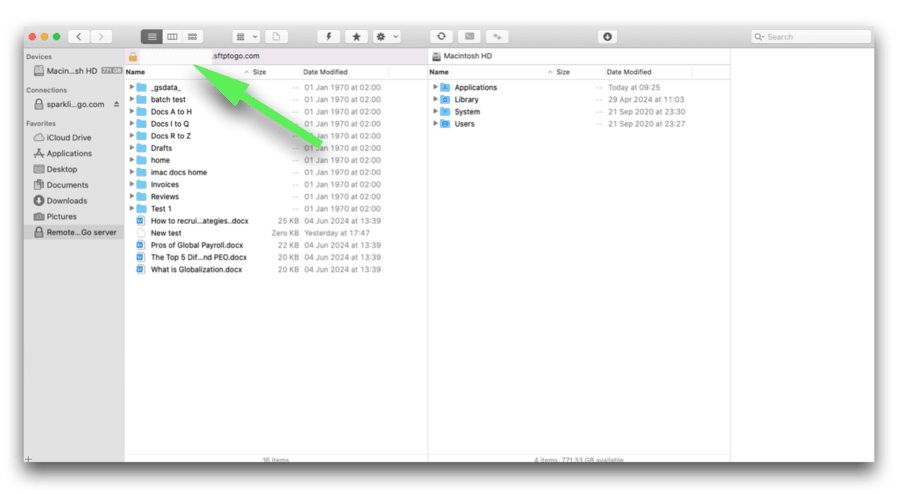The width and height of the screenshot is (900, 494).
Task: Expand the Docs I to Q folder
Action: pos(132,123)
